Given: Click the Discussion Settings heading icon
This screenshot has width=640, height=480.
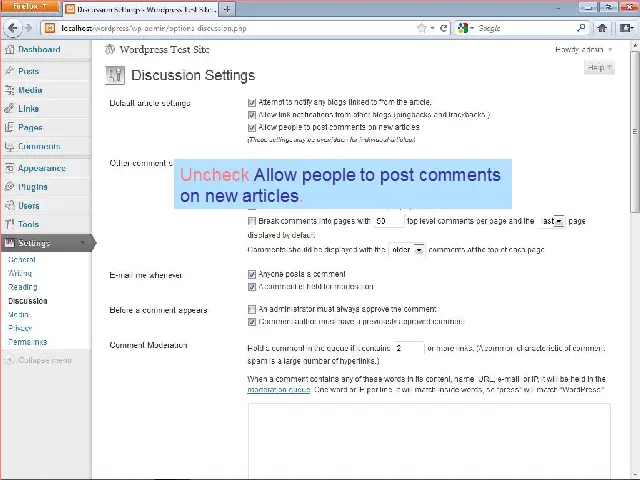Looking at the screenshot, I should tap(115, 75).
